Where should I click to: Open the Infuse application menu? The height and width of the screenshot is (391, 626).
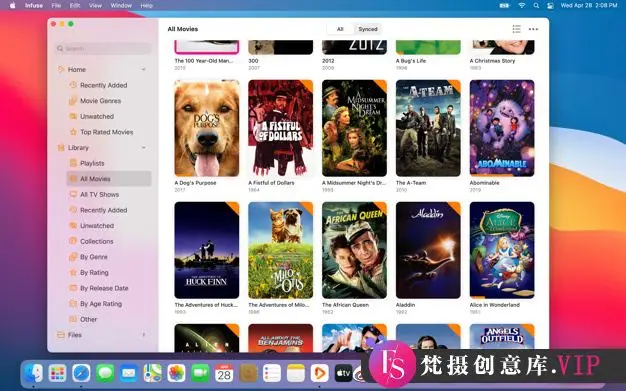pyautogui.click(x=34, y=6)
